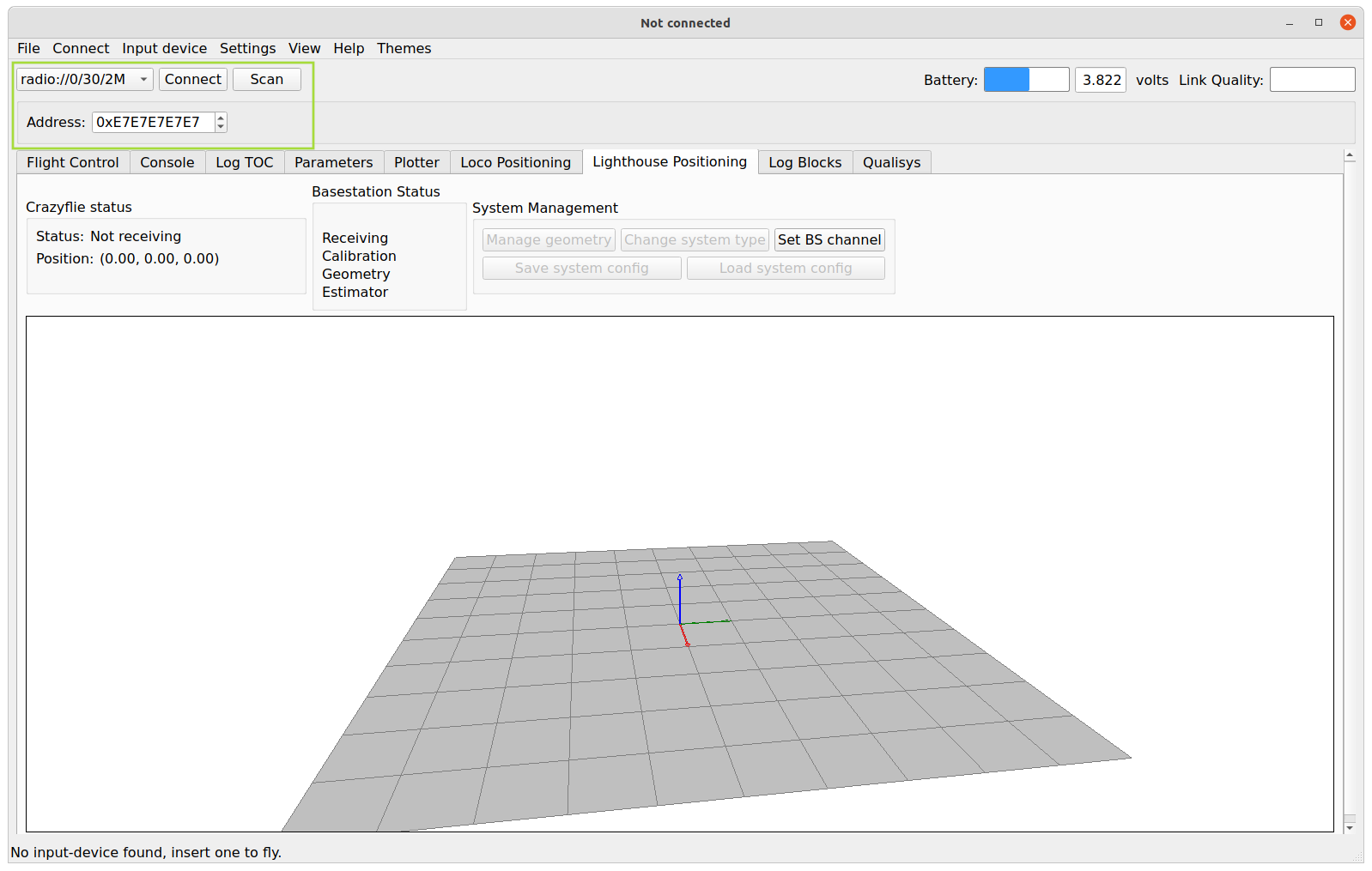
Task: Click the Status: Not receiving text
Action: (109, 236)
